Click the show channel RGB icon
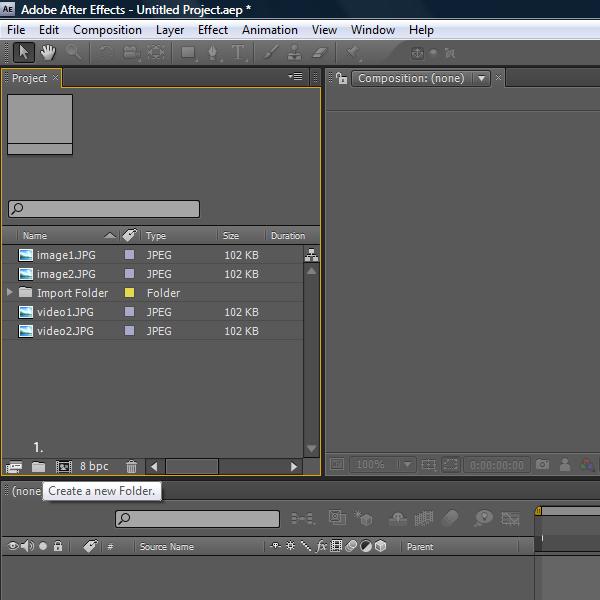Viewport: 600px width, 600px height. pyautogui.click(x=586, y=465)
